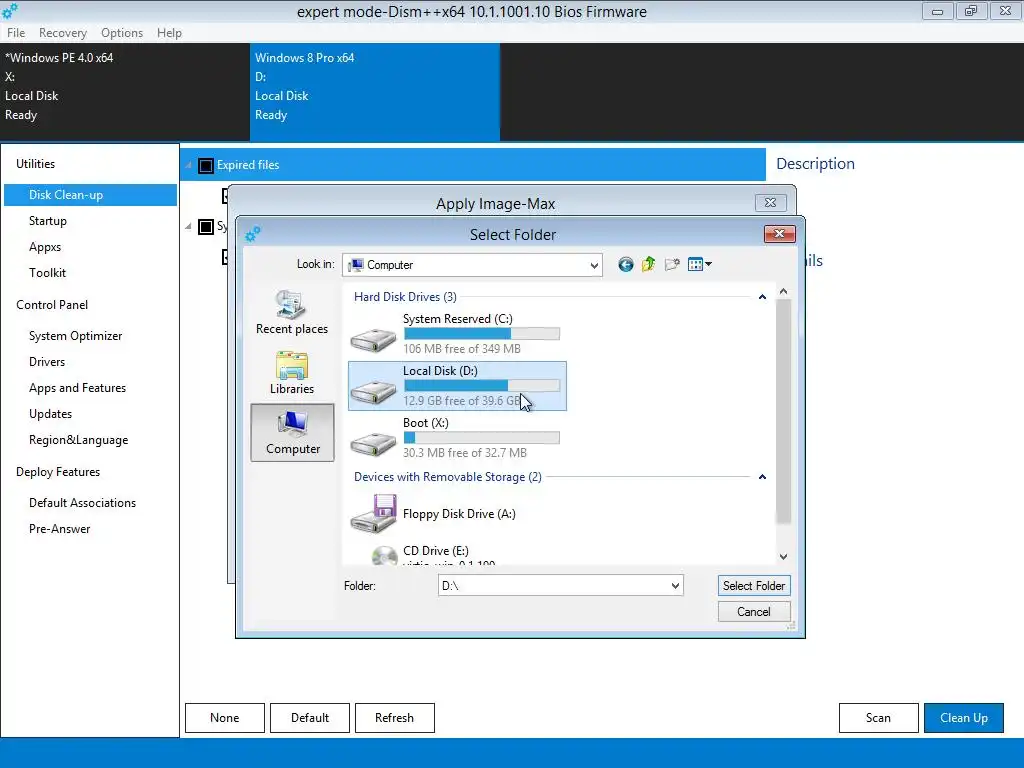Click Libraries shortcut icon

click(291, 366)
